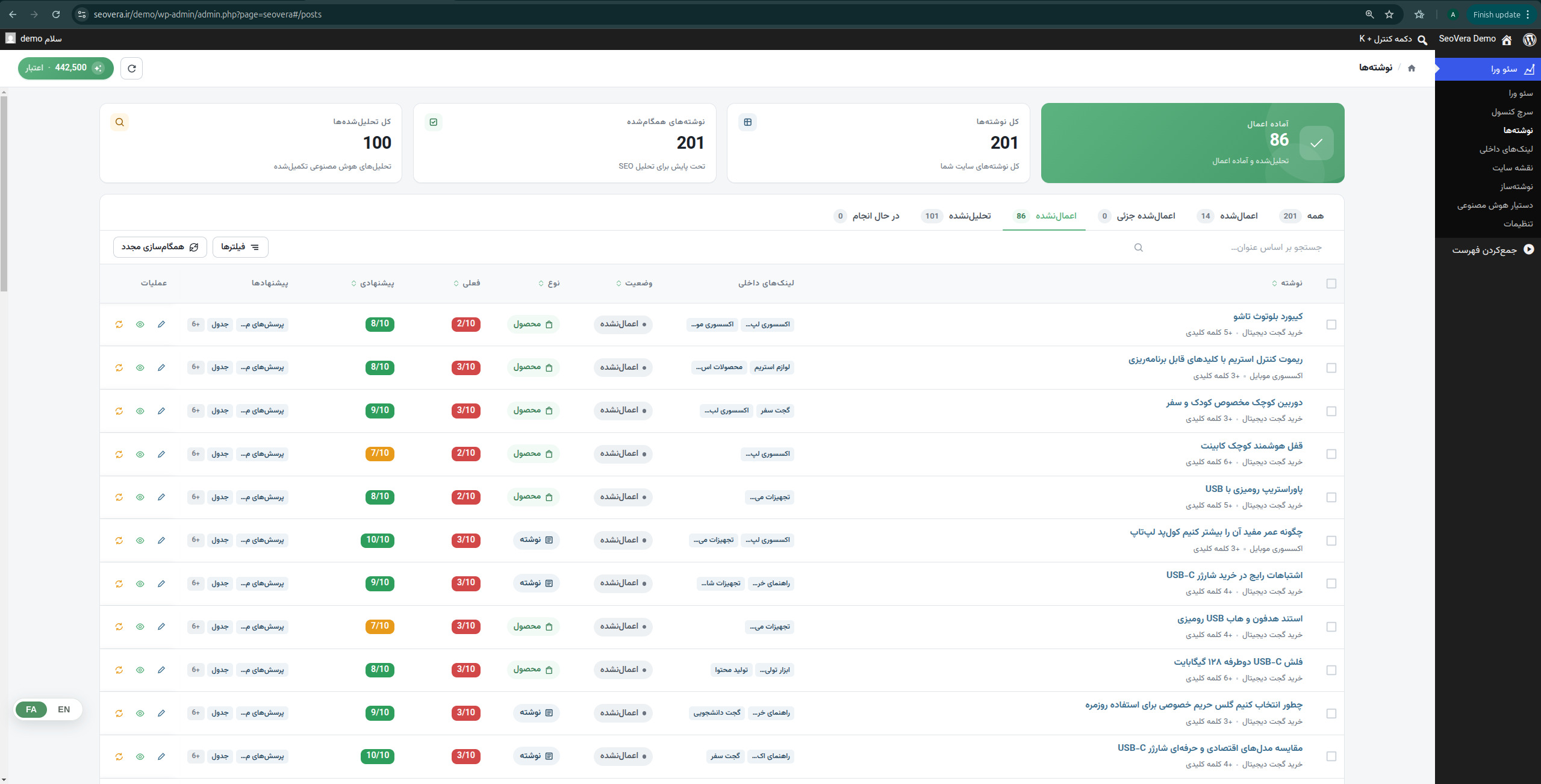1541x784 pixels.
Task: Click proposed score 10/10 green badge in چگونه عمر مفید row
Action: [x=378, y=540]
